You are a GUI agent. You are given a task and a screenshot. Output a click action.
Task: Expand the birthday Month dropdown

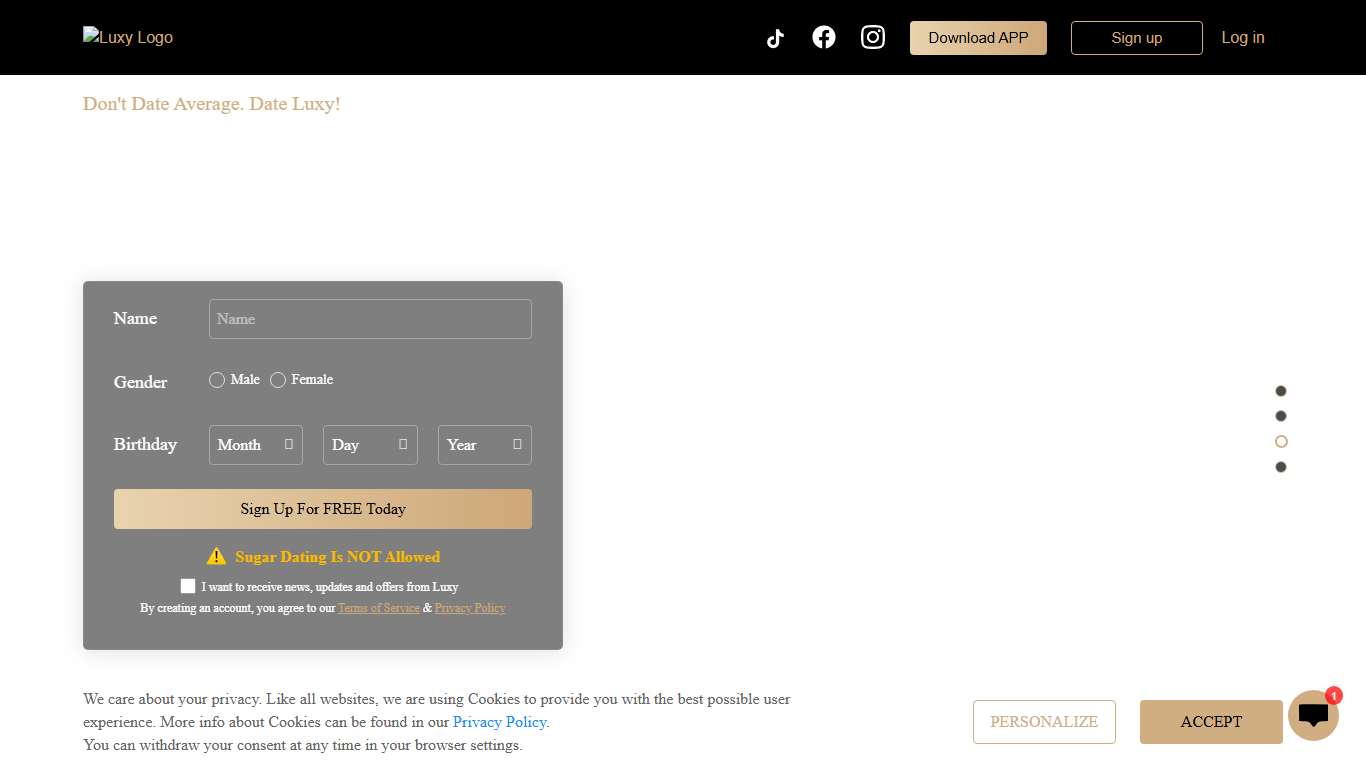click(x=255, y=445)
